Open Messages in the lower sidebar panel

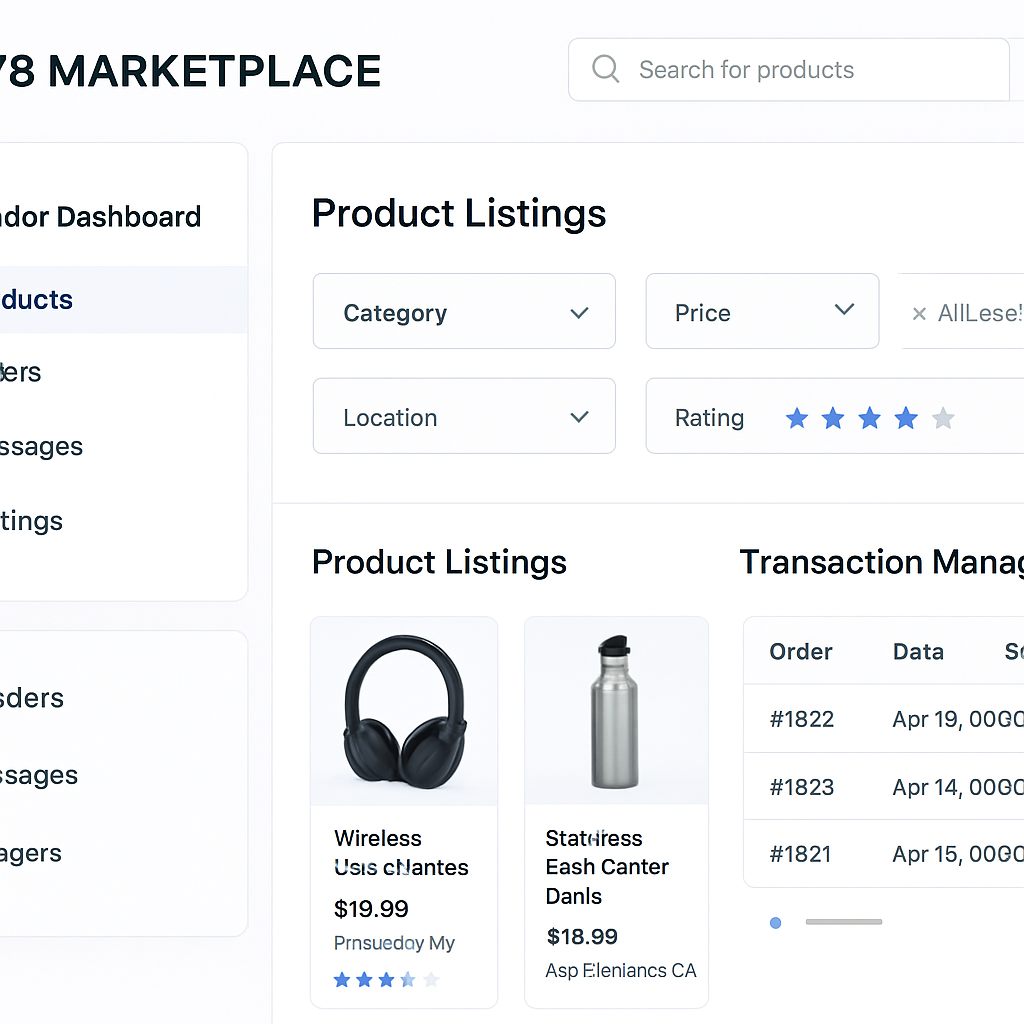39,775
